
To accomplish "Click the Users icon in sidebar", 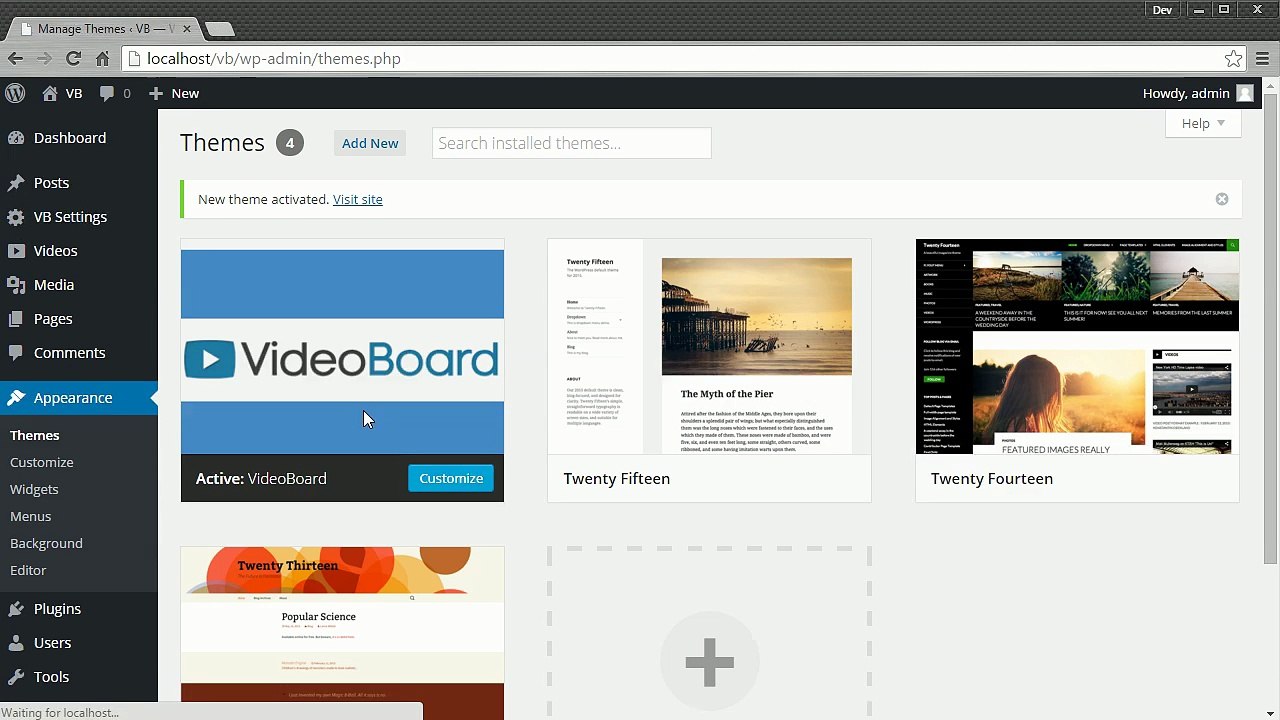I will [x=16, y=643].
